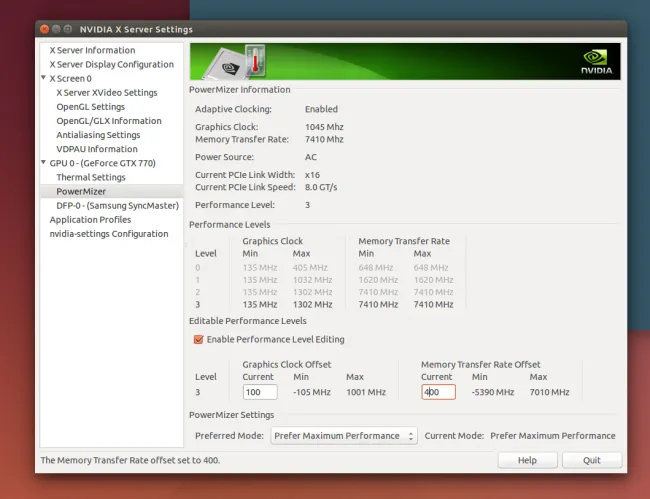This screenshot has width=650, height=499.
Task: Click the 1032 MHz level 1 max clock
Action: 313,280
